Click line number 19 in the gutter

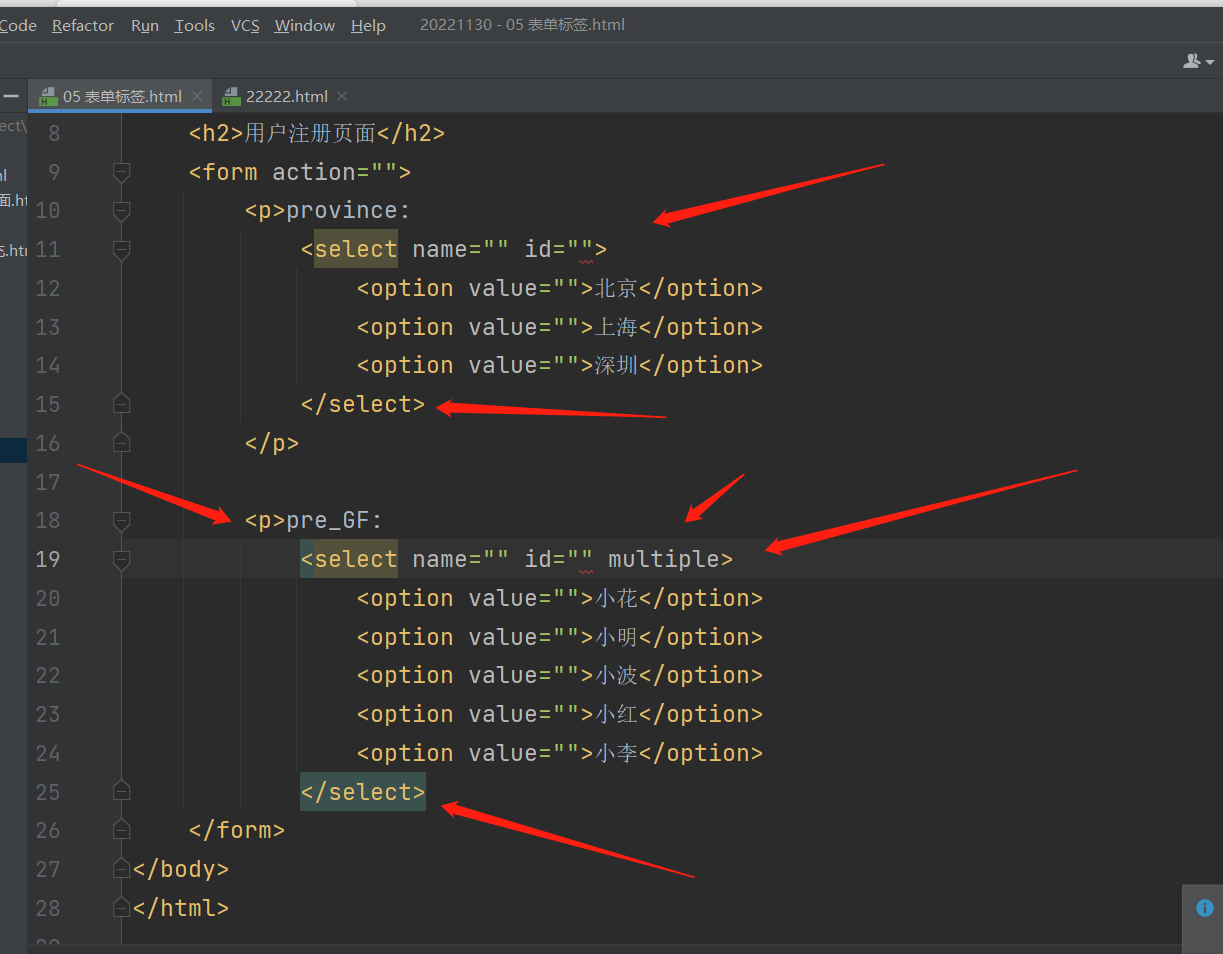[48, 559]
